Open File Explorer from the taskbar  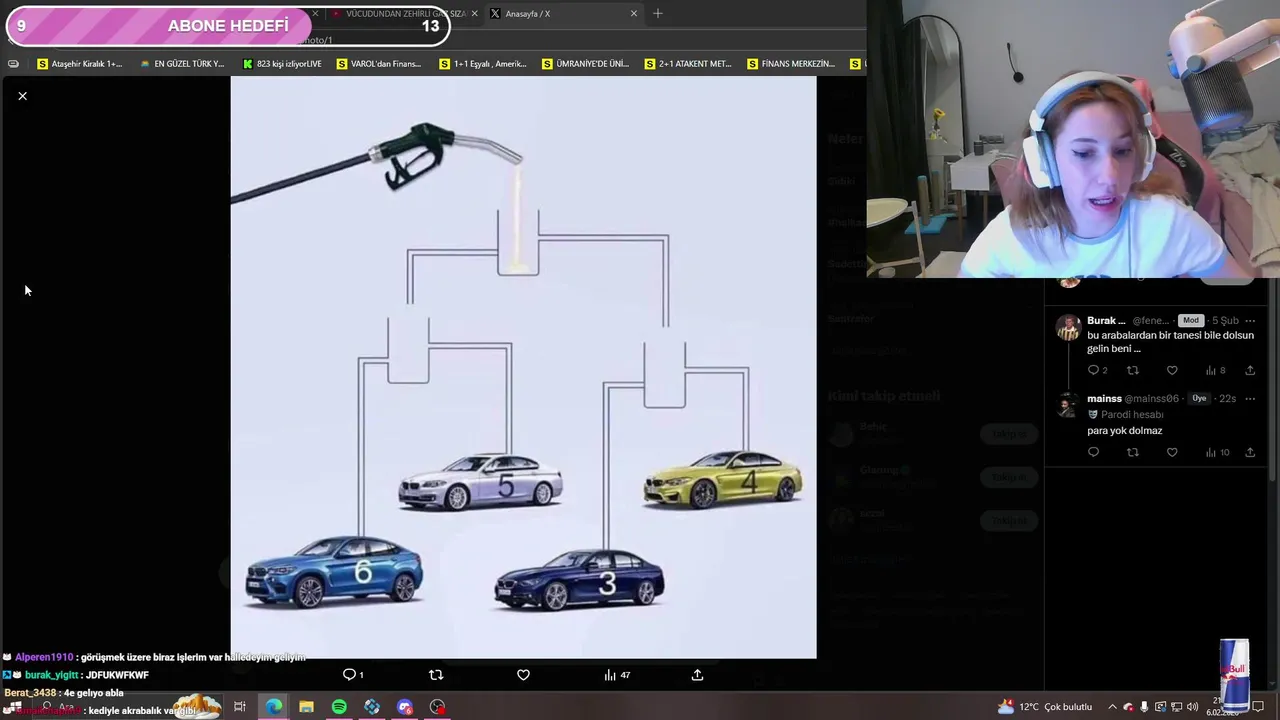306,707
